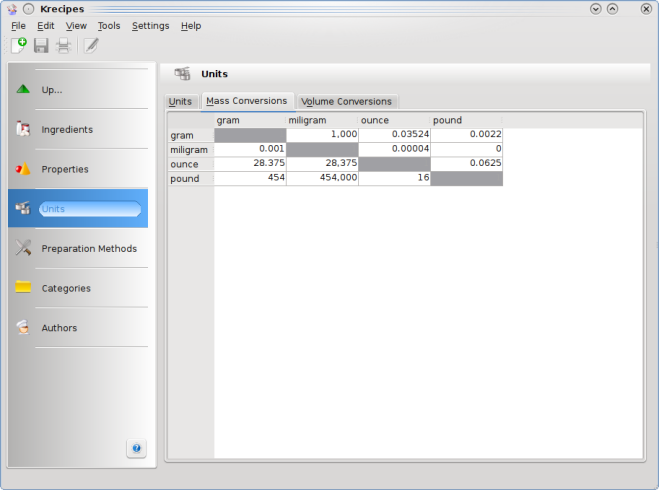Click the cell with value 0.03524
This screenshot has height=490, width=659.
coord(395,134)
